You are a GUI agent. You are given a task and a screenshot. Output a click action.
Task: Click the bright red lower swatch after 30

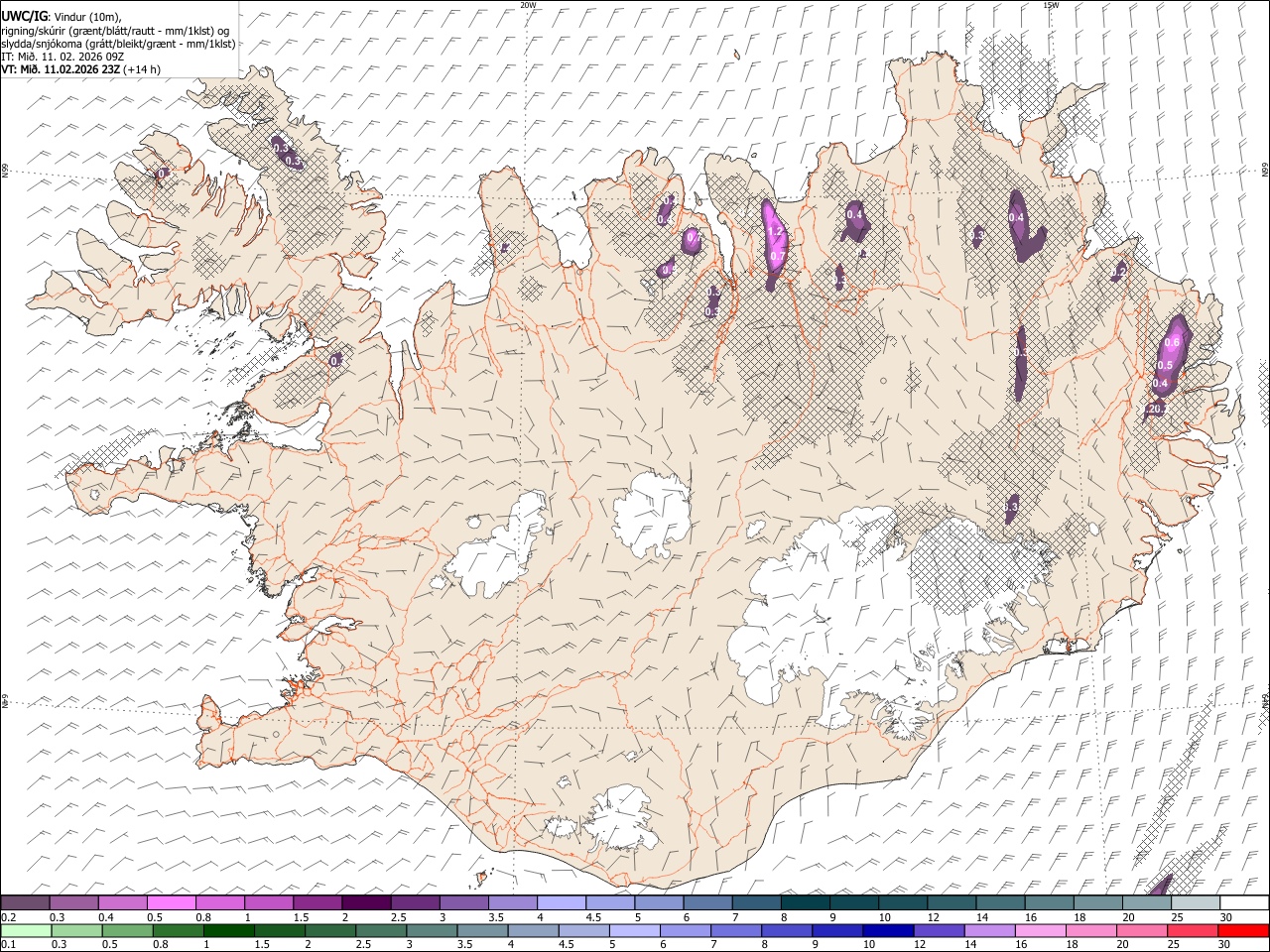tap(1244, 930)
